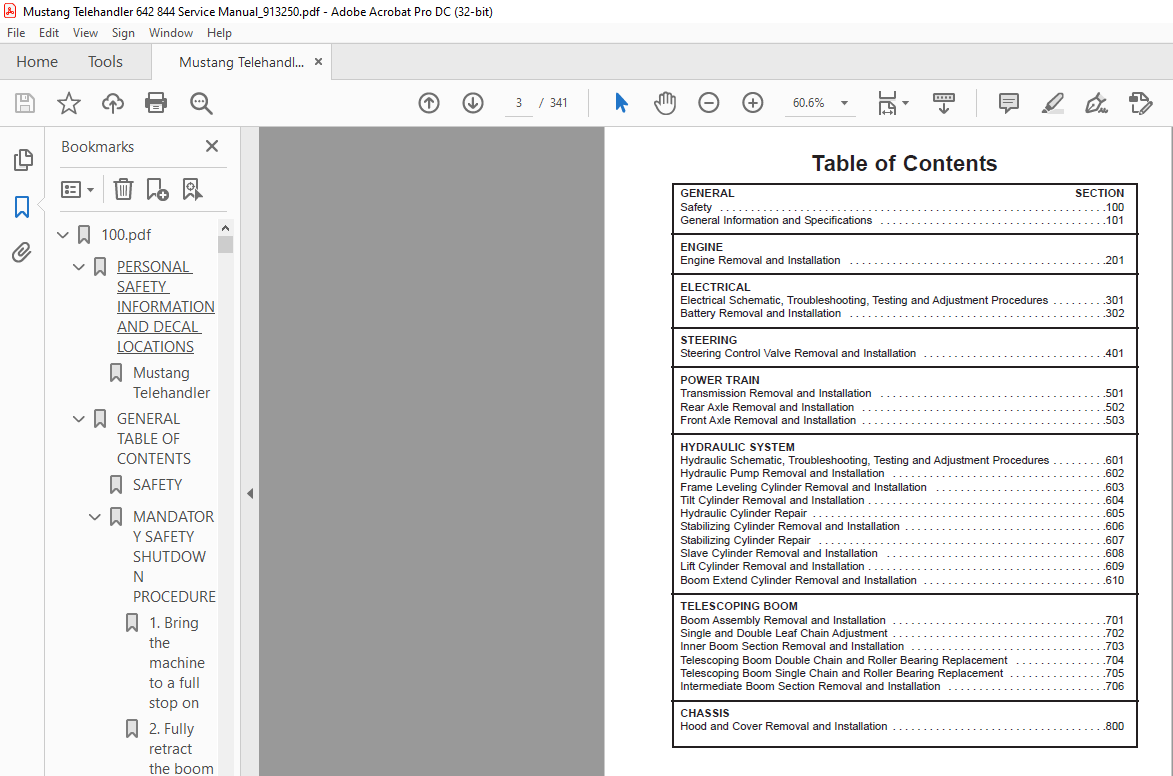Open the Help menu
Image resolution: width=1173 pixels, height=776 pixels.
tap(219, 33)
